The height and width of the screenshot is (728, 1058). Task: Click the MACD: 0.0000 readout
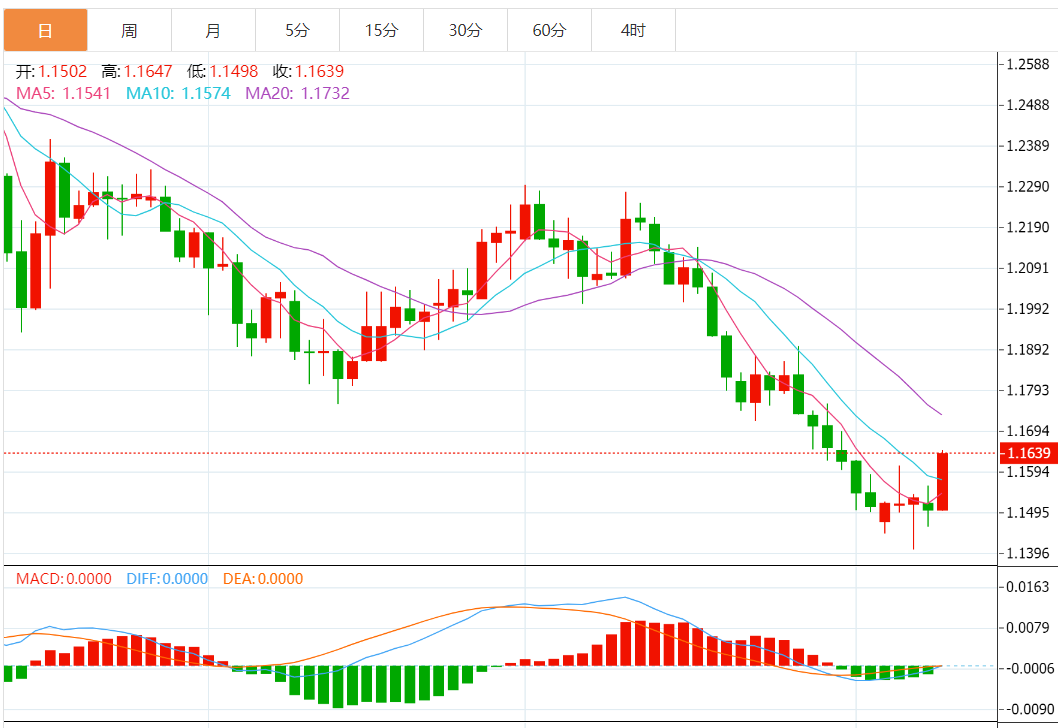tap(64, 579)
